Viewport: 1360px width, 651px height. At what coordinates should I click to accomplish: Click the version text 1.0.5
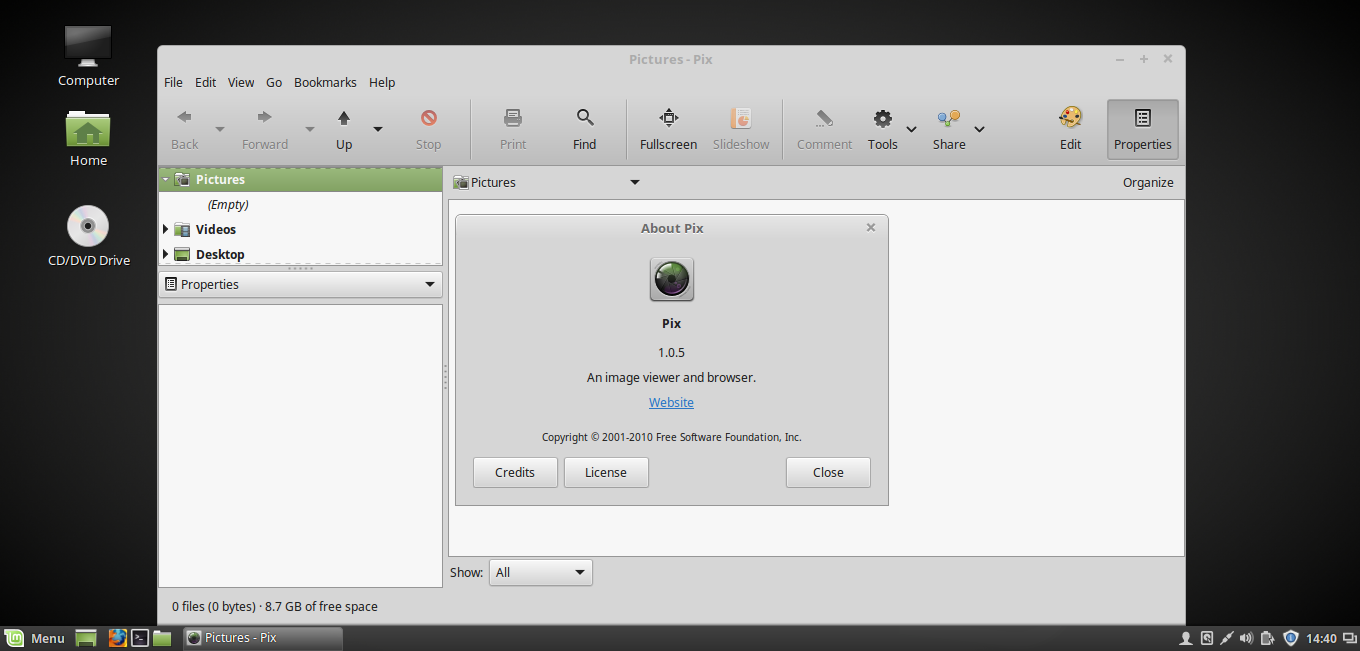click(671, 352)
